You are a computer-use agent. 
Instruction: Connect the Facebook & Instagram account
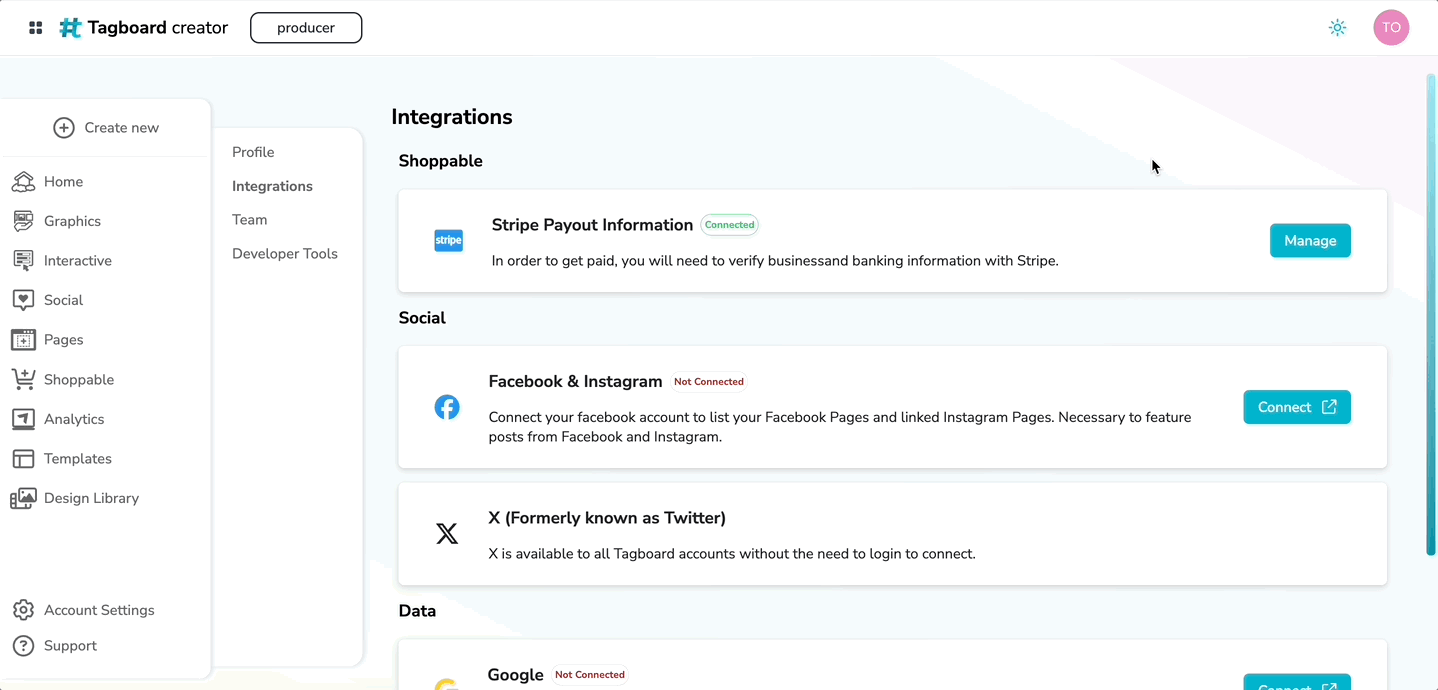[1297, 407]
